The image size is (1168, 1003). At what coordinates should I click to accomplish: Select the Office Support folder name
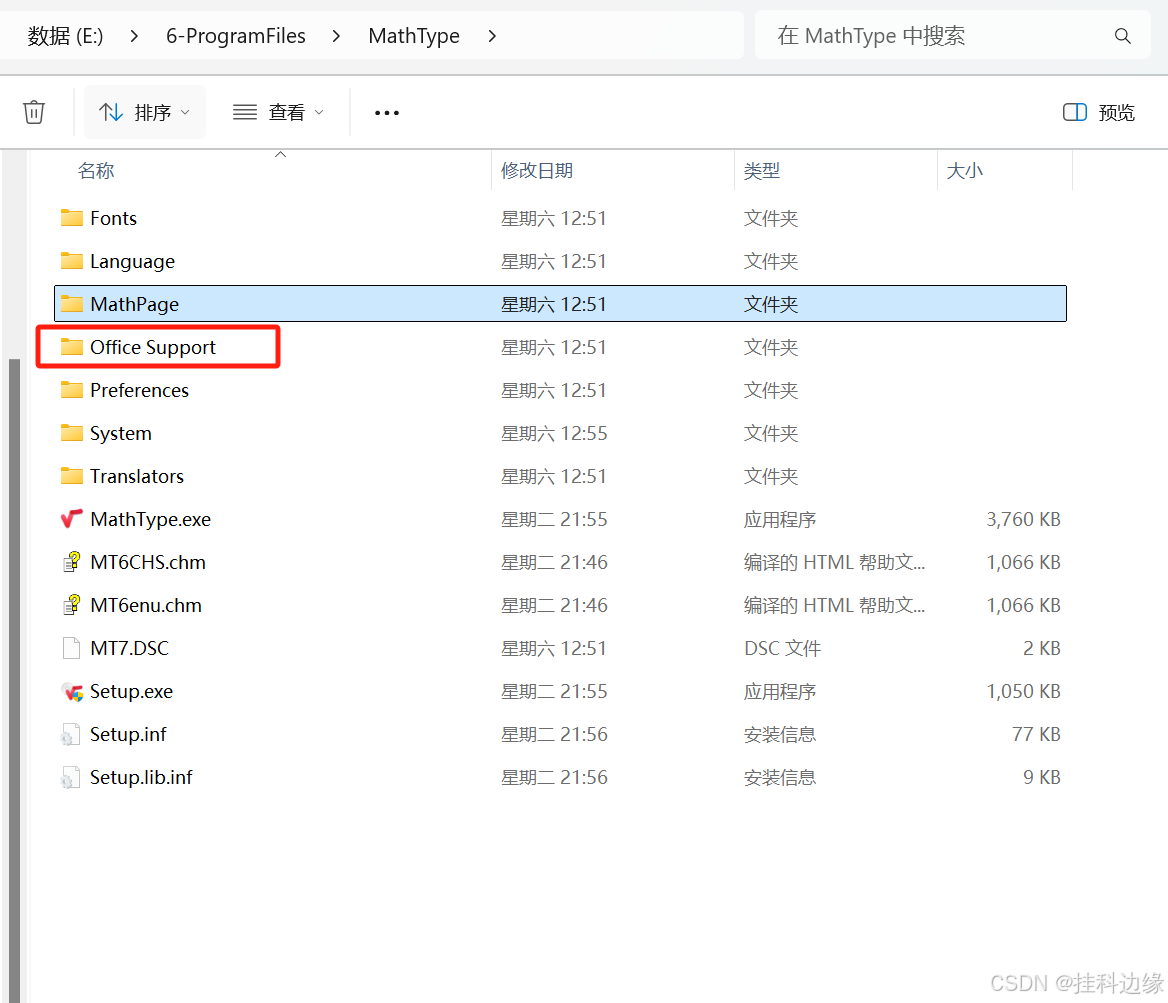pyautogui.click(x=153, y=348)
